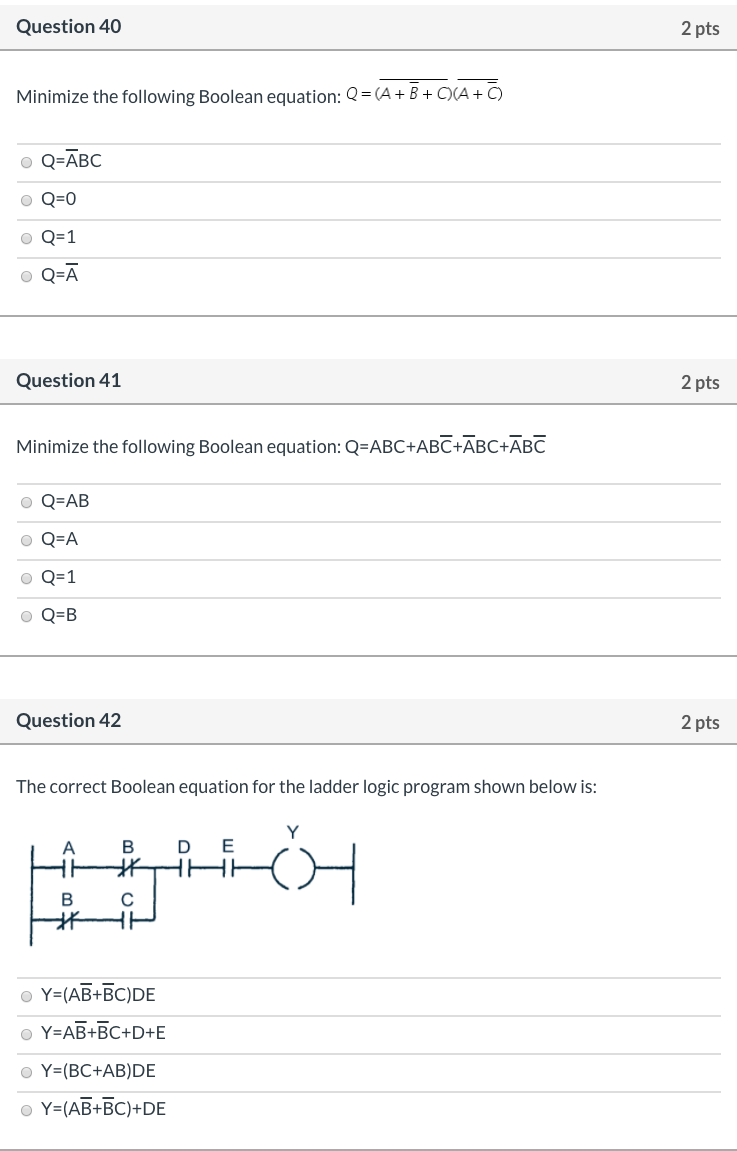Select answer Q=Ā for Question 40
This screenshot has width=737, height=1151.
[26, 275]
